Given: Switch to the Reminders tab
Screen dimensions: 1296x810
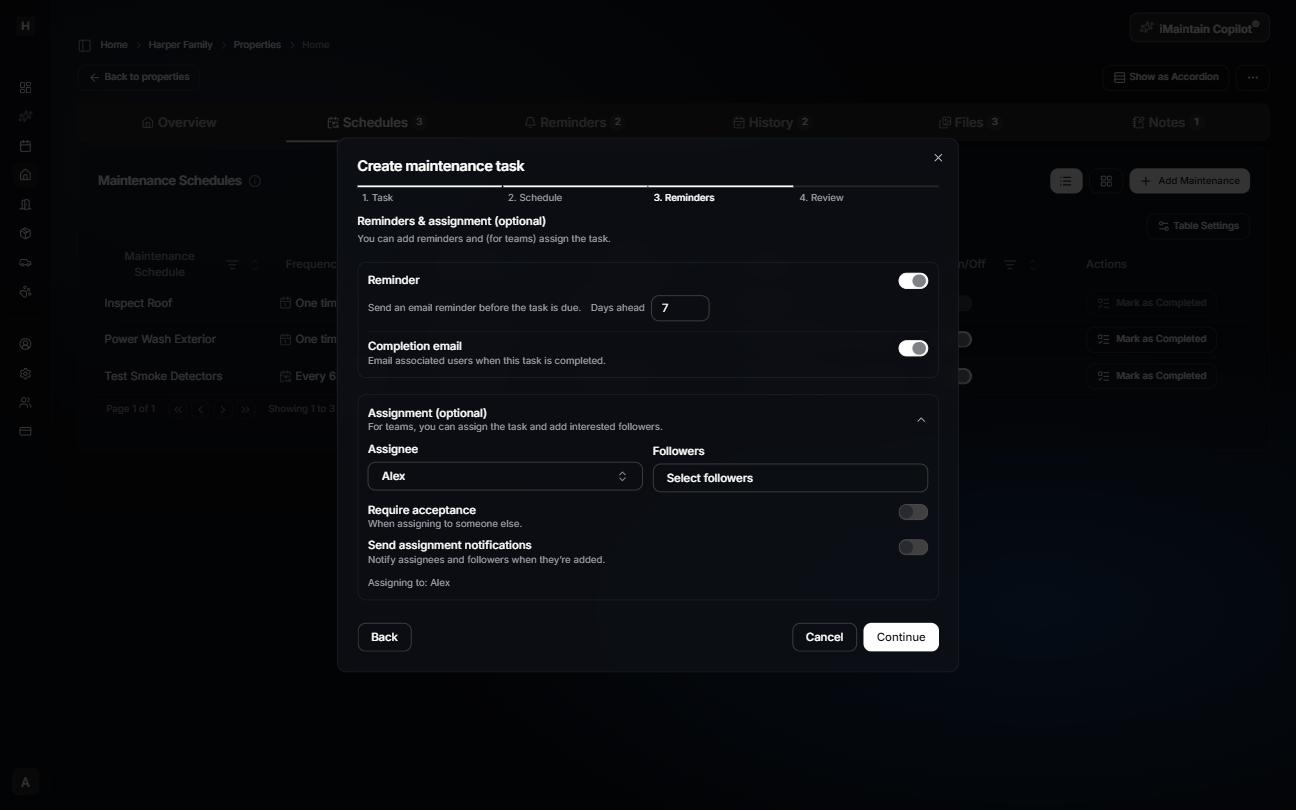Looking at the screenshot, I should [x=573, y=122].
